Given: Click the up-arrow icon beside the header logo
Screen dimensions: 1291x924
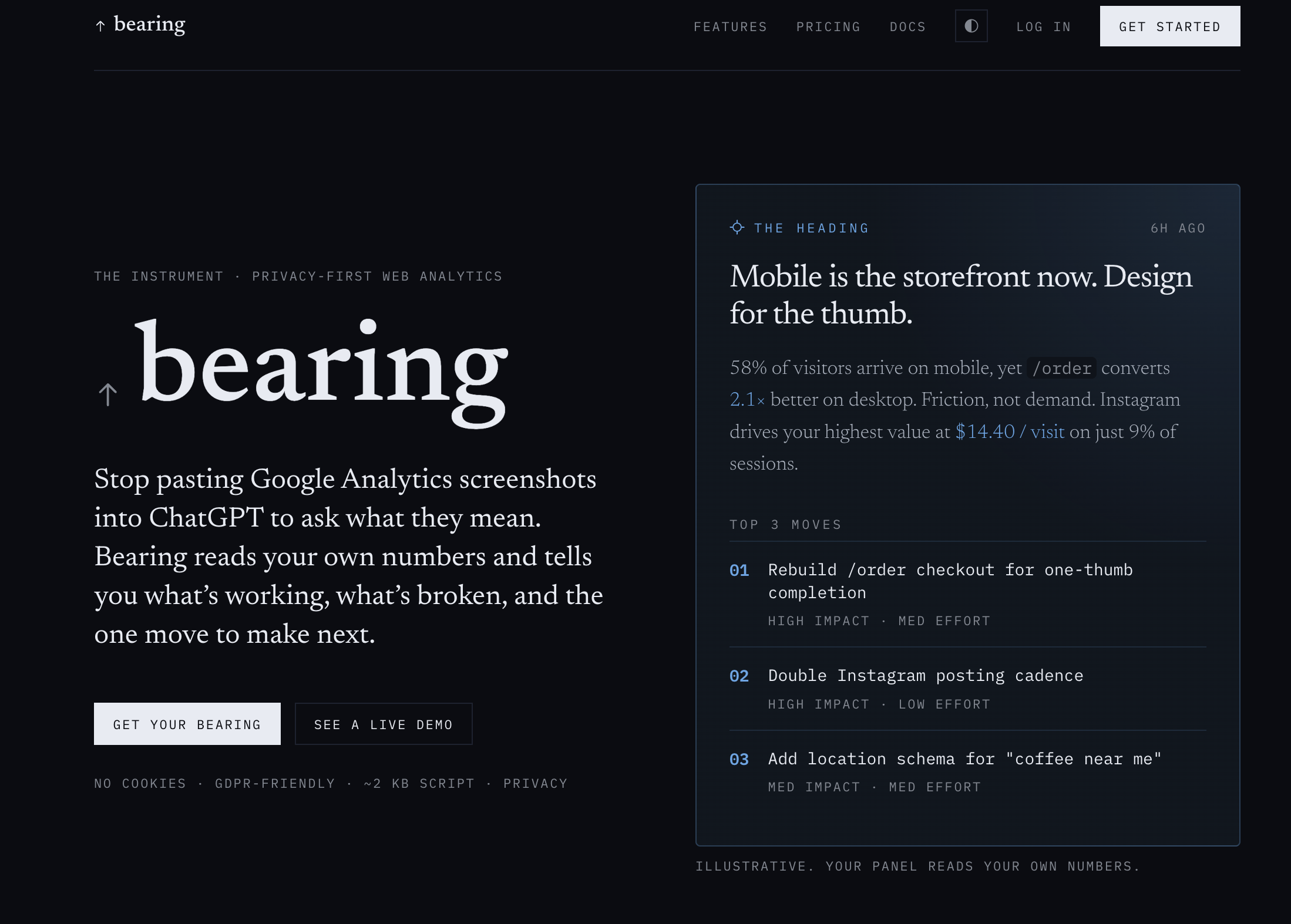Looking at the screenshot, I should 100,26.
